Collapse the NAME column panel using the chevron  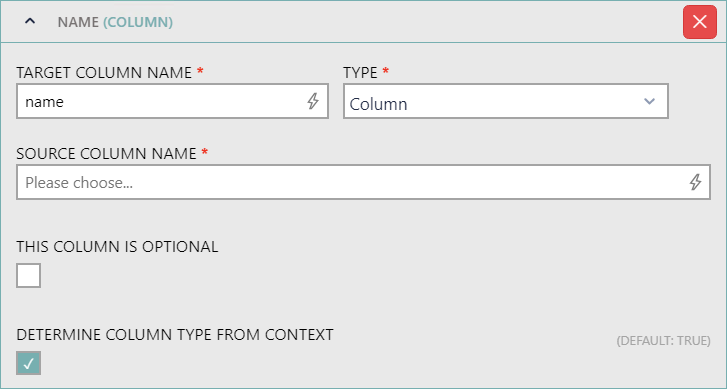point(30,21)
